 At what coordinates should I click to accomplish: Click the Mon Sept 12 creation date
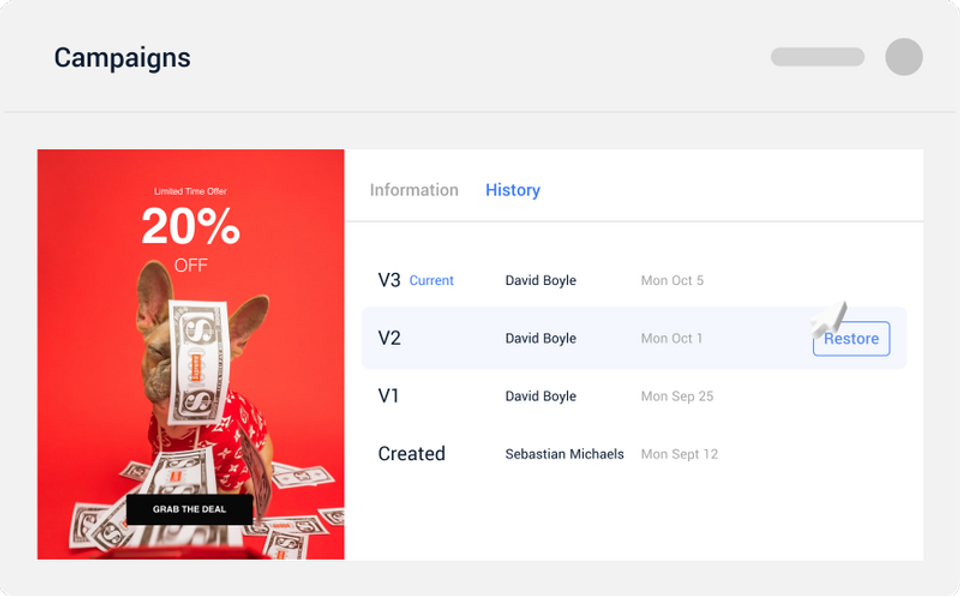pyautogui.click(x=679, y=454)
